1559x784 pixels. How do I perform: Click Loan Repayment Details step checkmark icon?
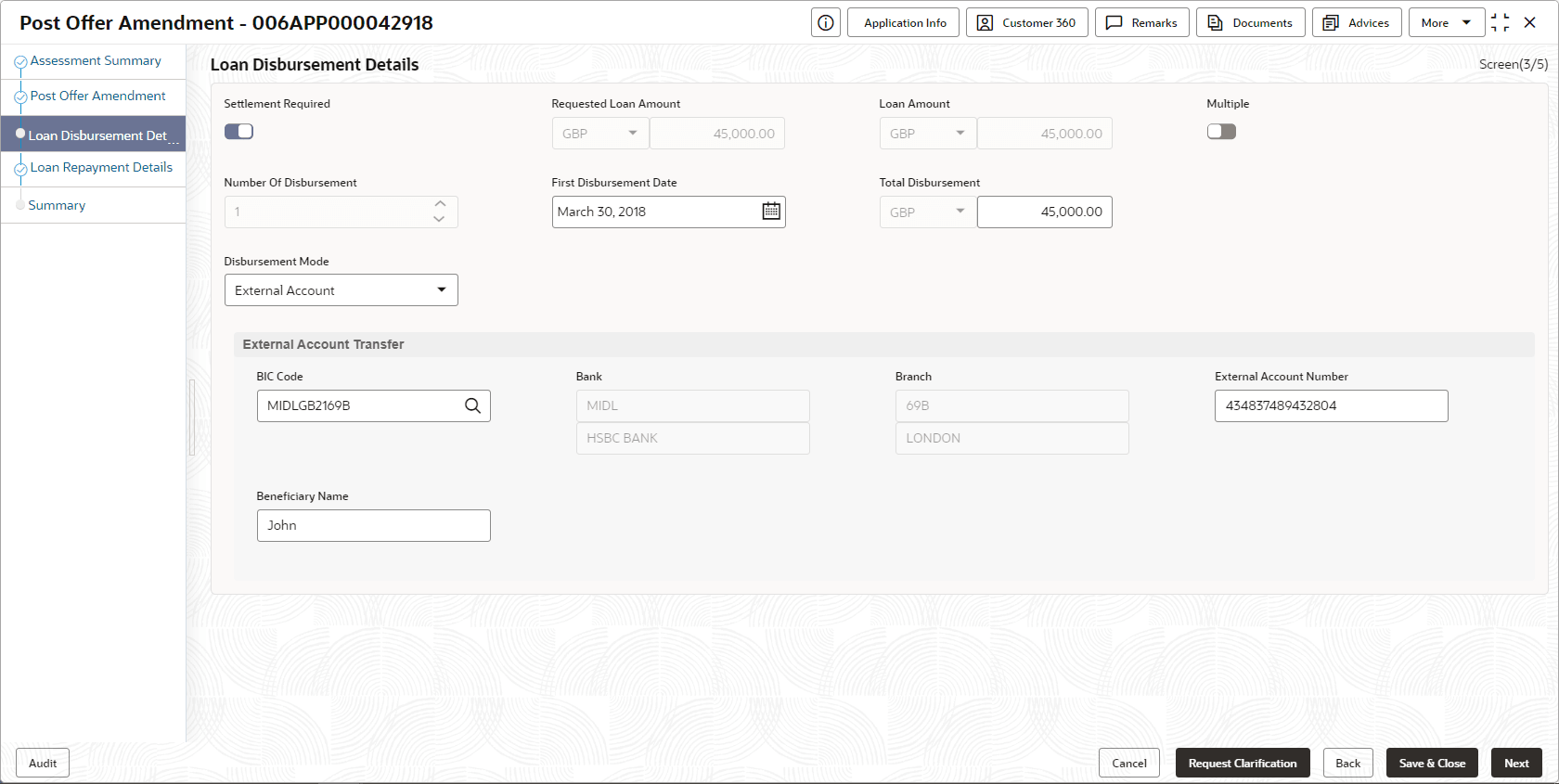[x=20, y=169]
